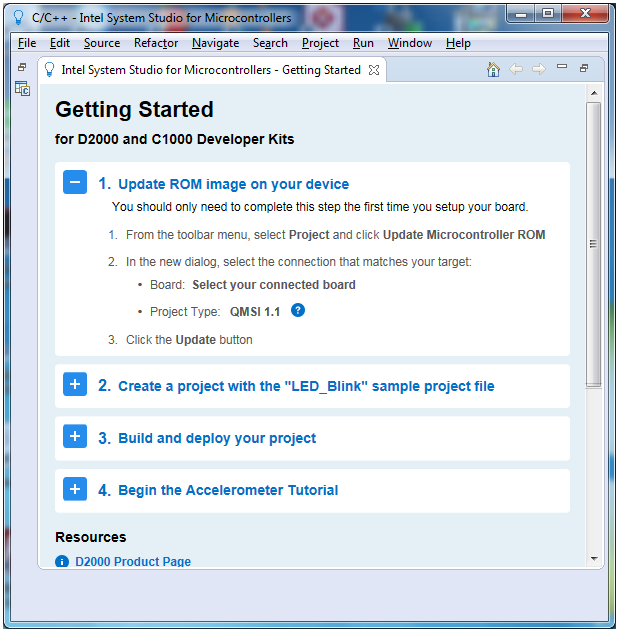Click the scrollbar down arrow
The height and width of the screenshot is (631, 618).
click(594, 559)
